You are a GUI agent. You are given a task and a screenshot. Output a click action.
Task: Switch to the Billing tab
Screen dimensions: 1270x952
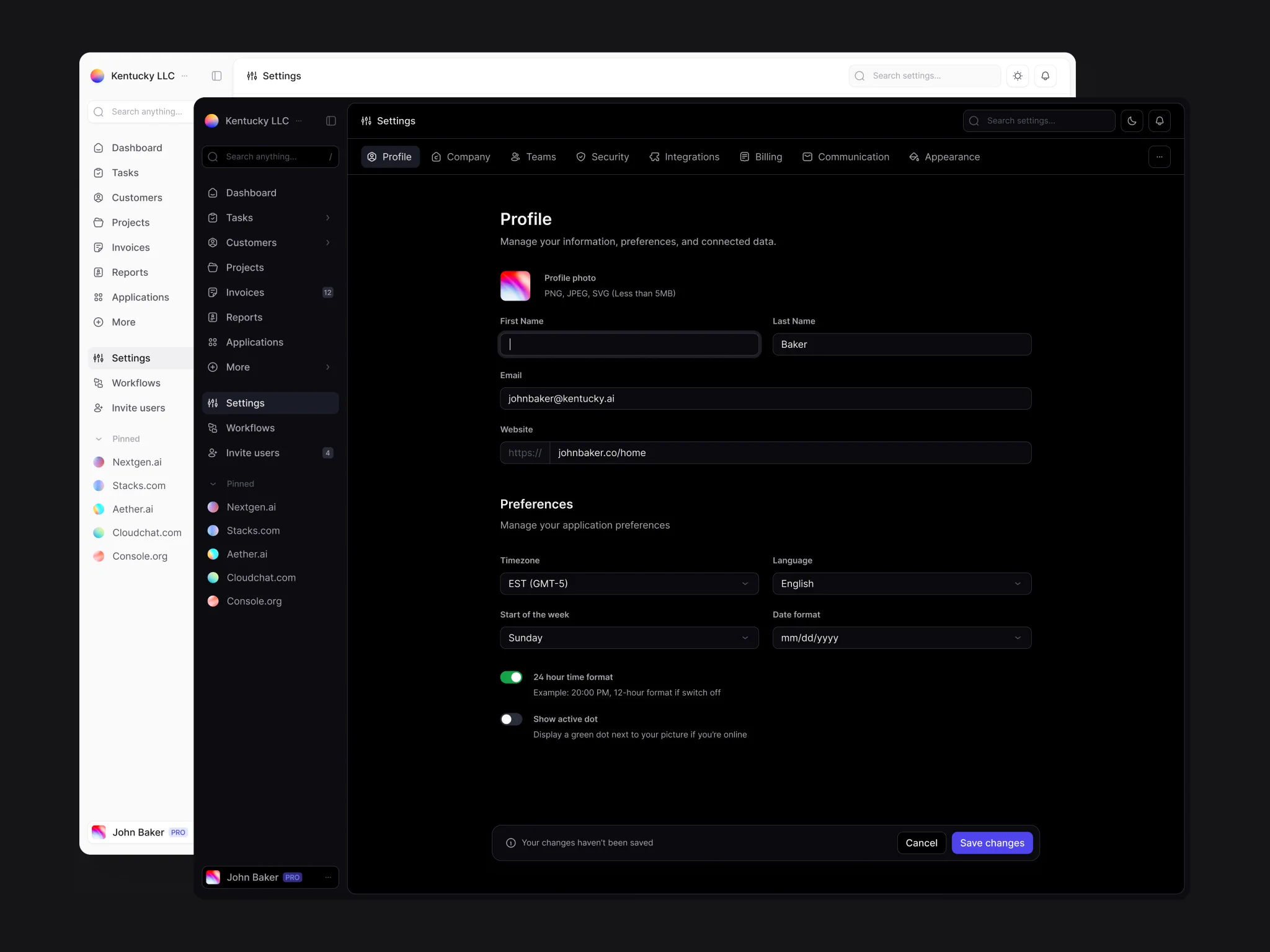[x=761, y=157]
